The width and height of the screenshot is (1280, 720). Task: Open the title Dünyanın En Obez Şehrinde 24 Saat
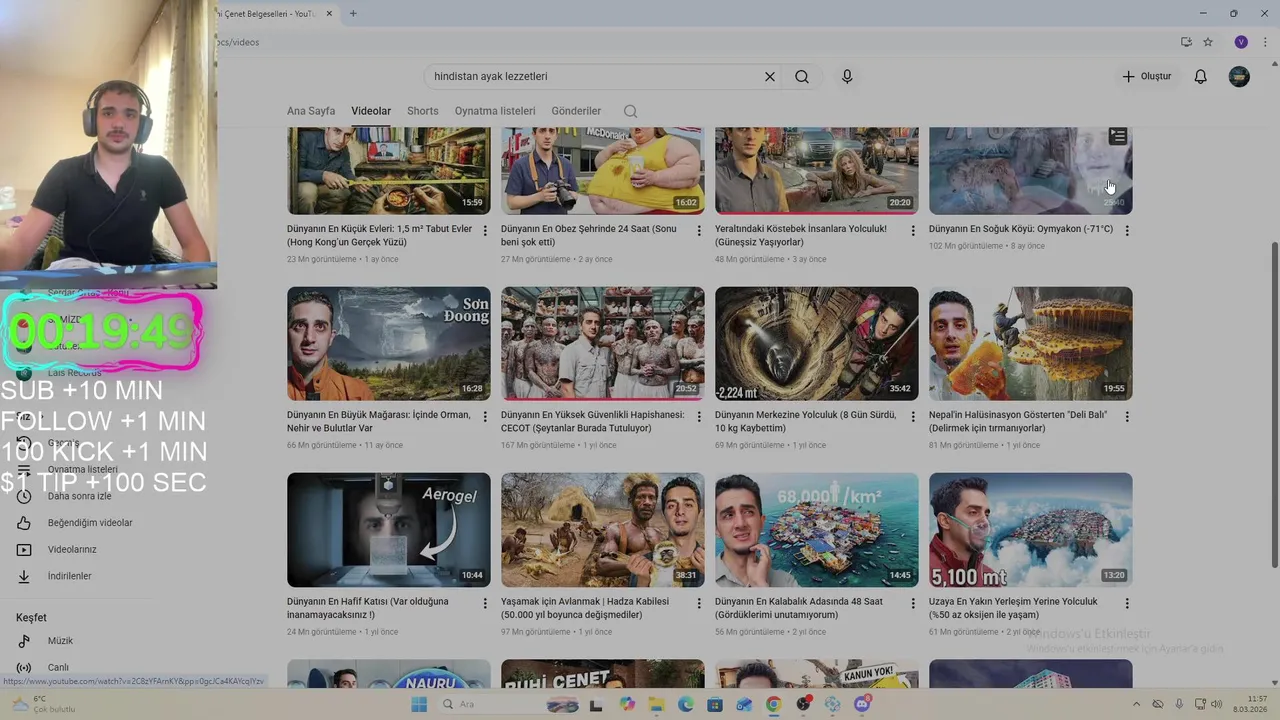point(589,235)
